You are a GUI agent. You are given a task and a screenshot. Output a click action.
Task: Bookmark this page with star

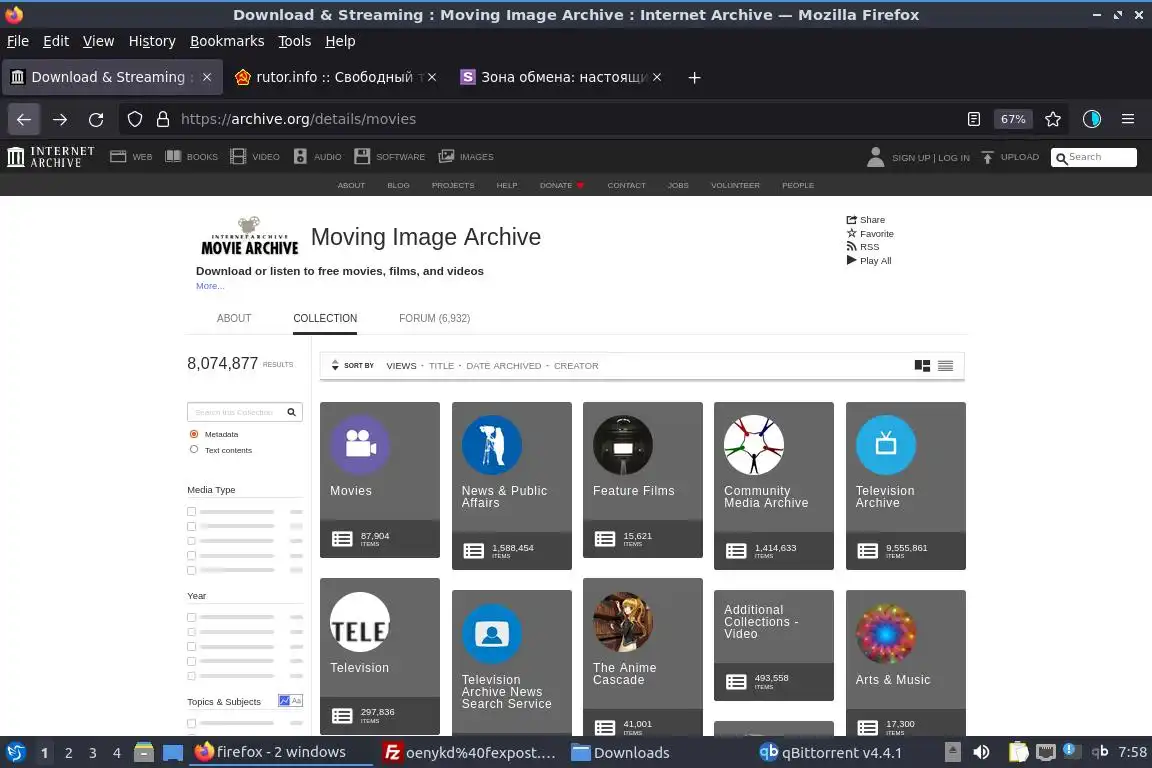click(1053, 119)
